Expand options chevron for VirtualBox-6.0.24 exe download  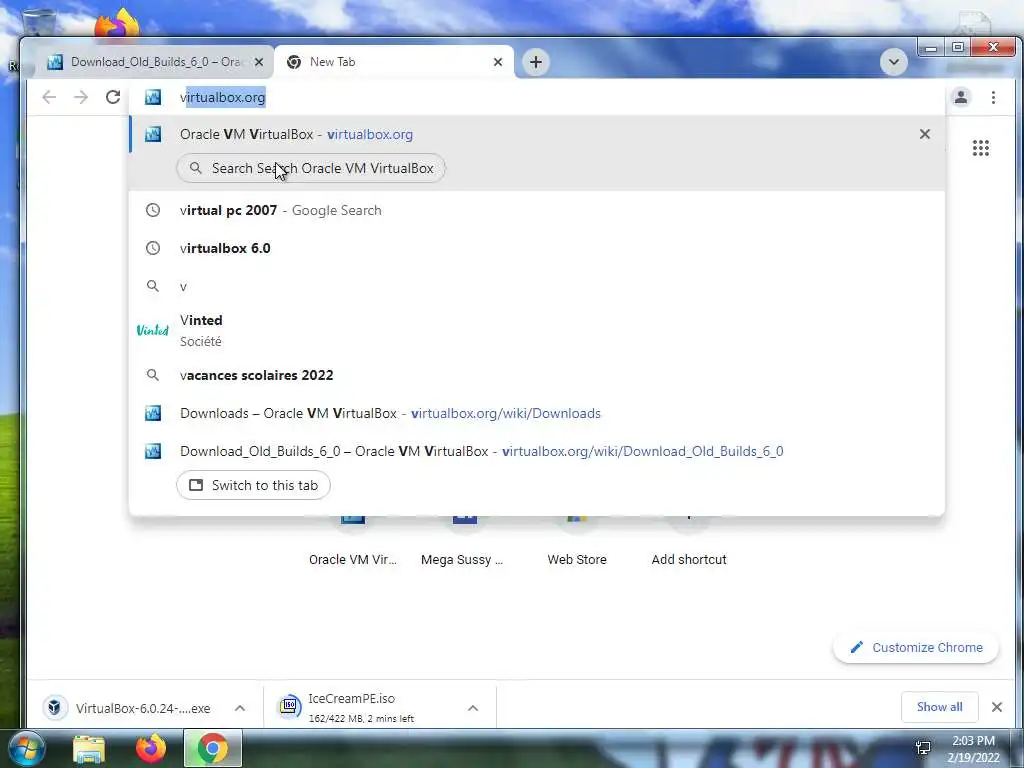coord(240,708)
